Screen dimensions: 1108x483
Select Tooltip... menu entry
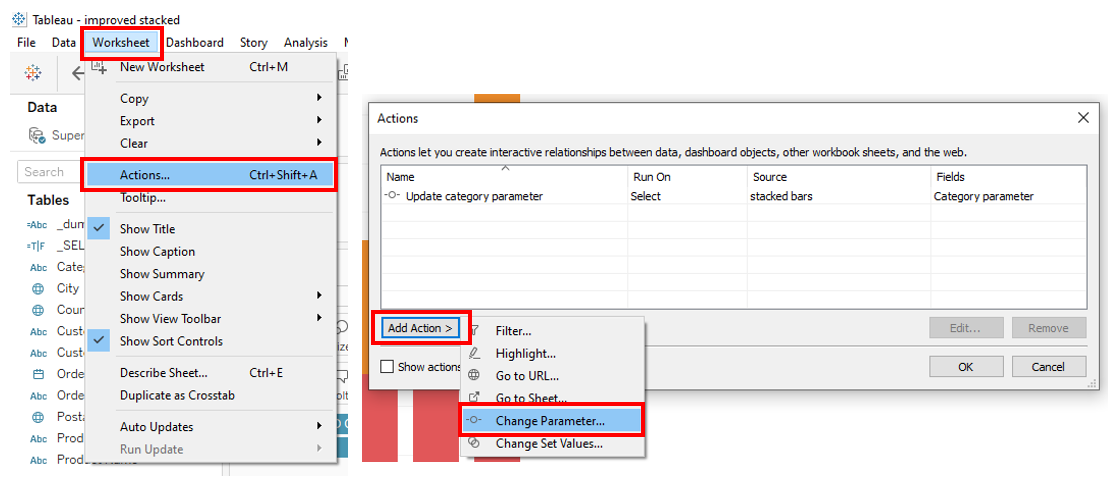coord(210,197)
